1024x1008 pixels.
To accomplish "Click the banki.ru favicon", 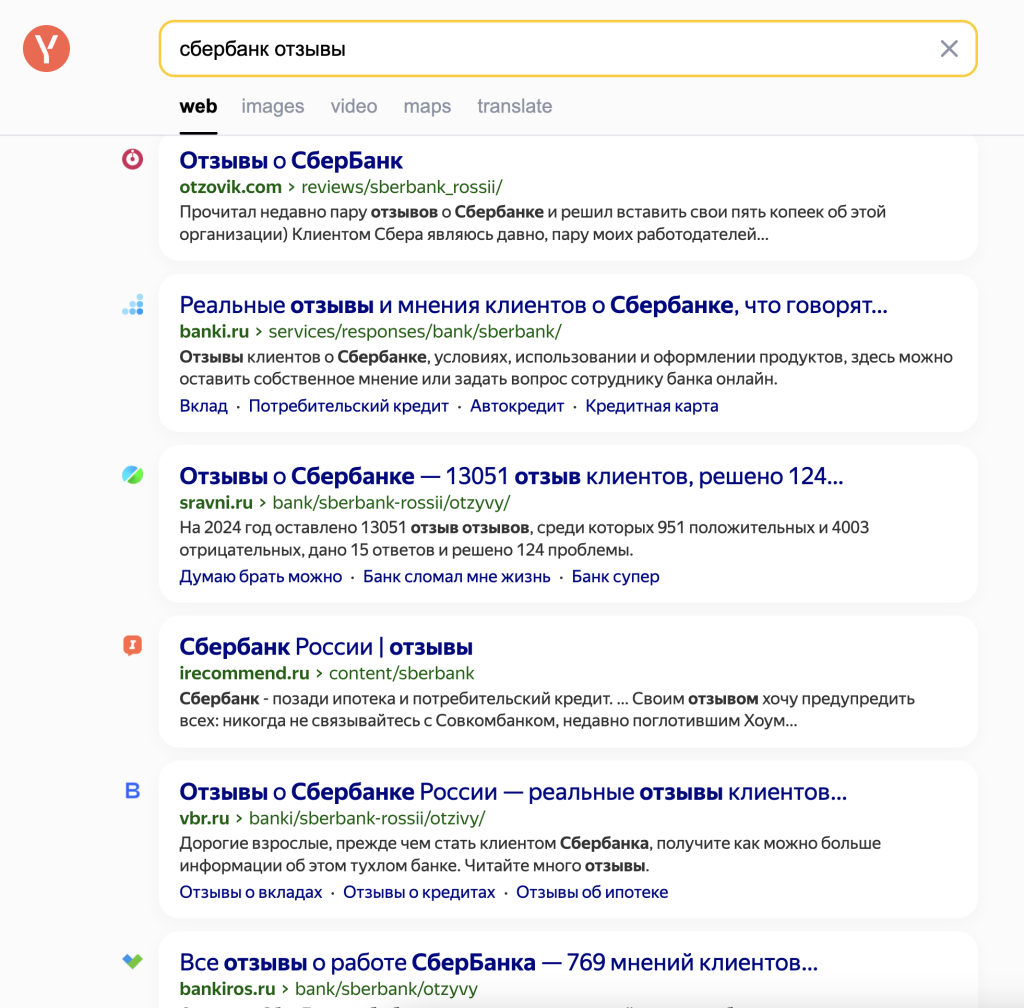I will click(x=133, y=304).
